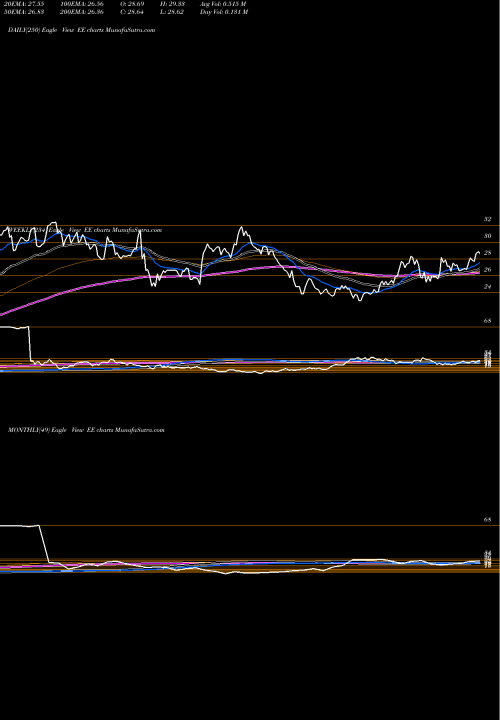500x720 pixels.
Task: Select the Day Vol 0.131 M text
Action: 224,12
